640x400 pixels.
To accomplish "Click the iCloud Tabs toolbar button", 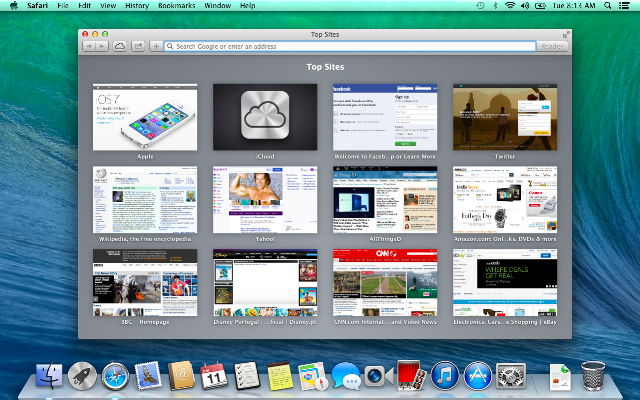I will (120, 47).
